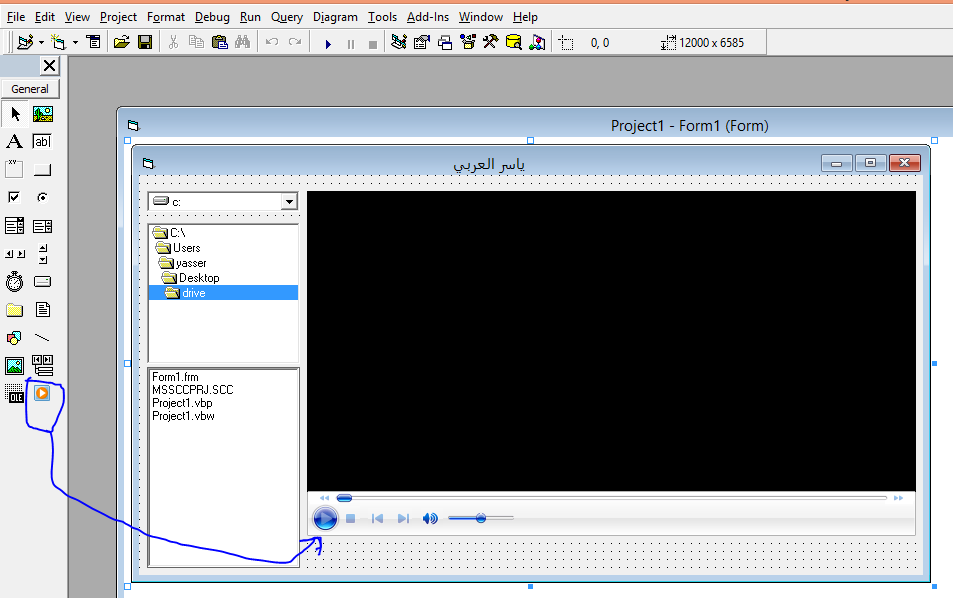953x598 pixels.
Task: Open the Help menu
Action: pos(525,17)
